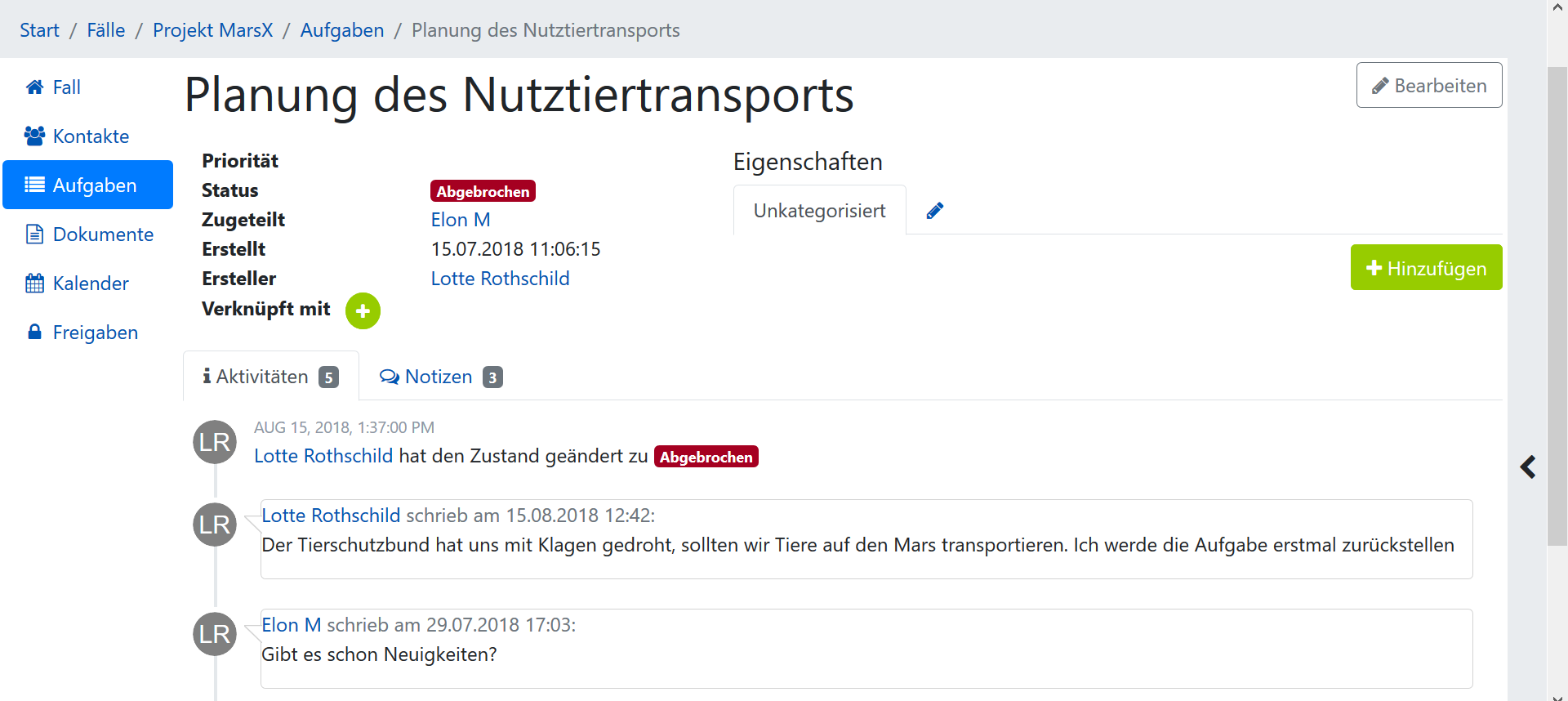This screenshot has height=701, width=1568.
Task: Open the Elon M assignee link
Action: [x=461, y=220]
